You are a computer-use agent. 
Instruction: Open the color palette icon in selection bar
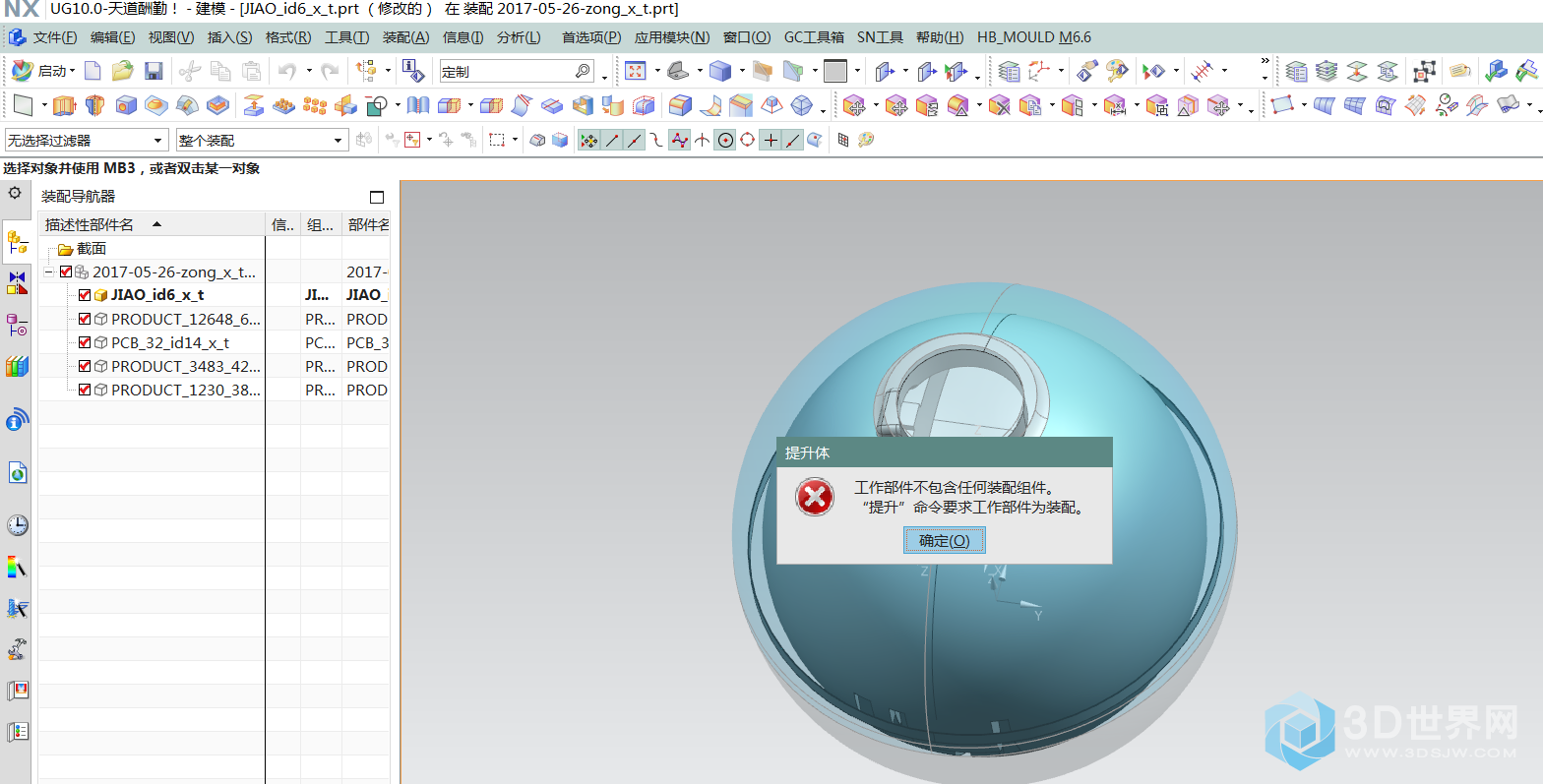click(x=866, y=141)
